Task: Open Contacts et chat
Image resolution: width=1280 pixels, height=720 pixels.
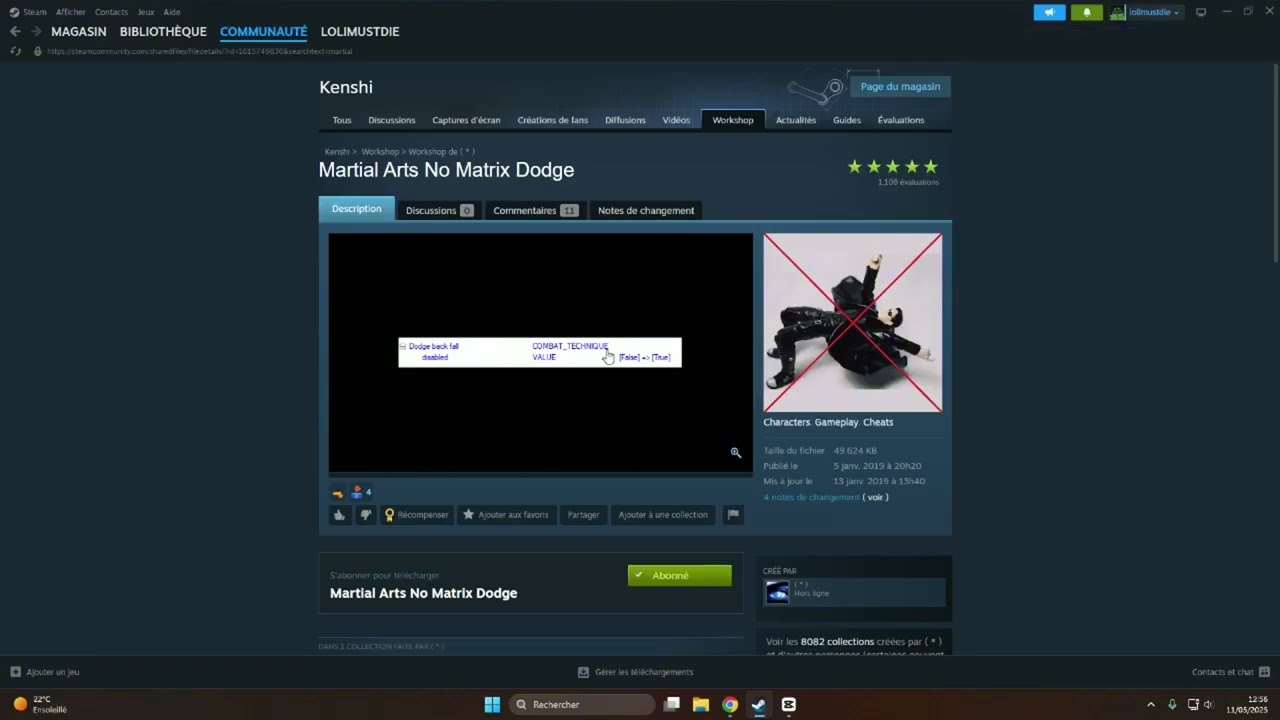Action: 1230,672
